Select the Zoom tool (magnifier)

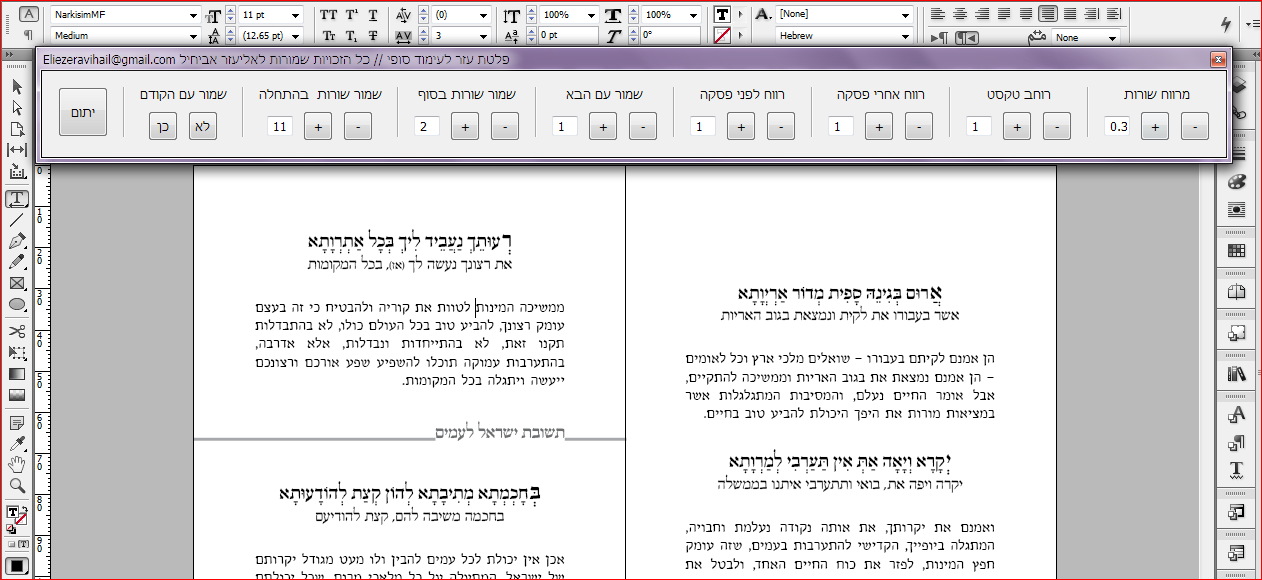[17, 486]
